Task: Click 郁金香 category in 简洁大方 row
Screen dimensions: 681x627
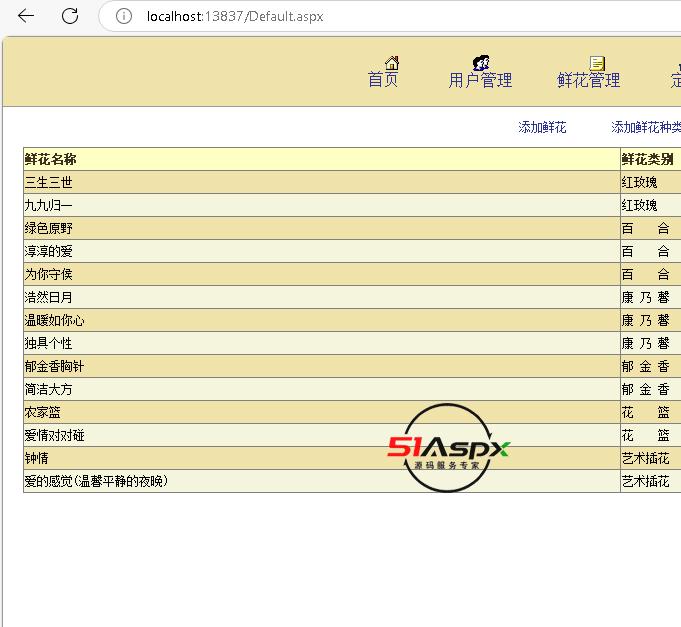Action: [645, 389]
